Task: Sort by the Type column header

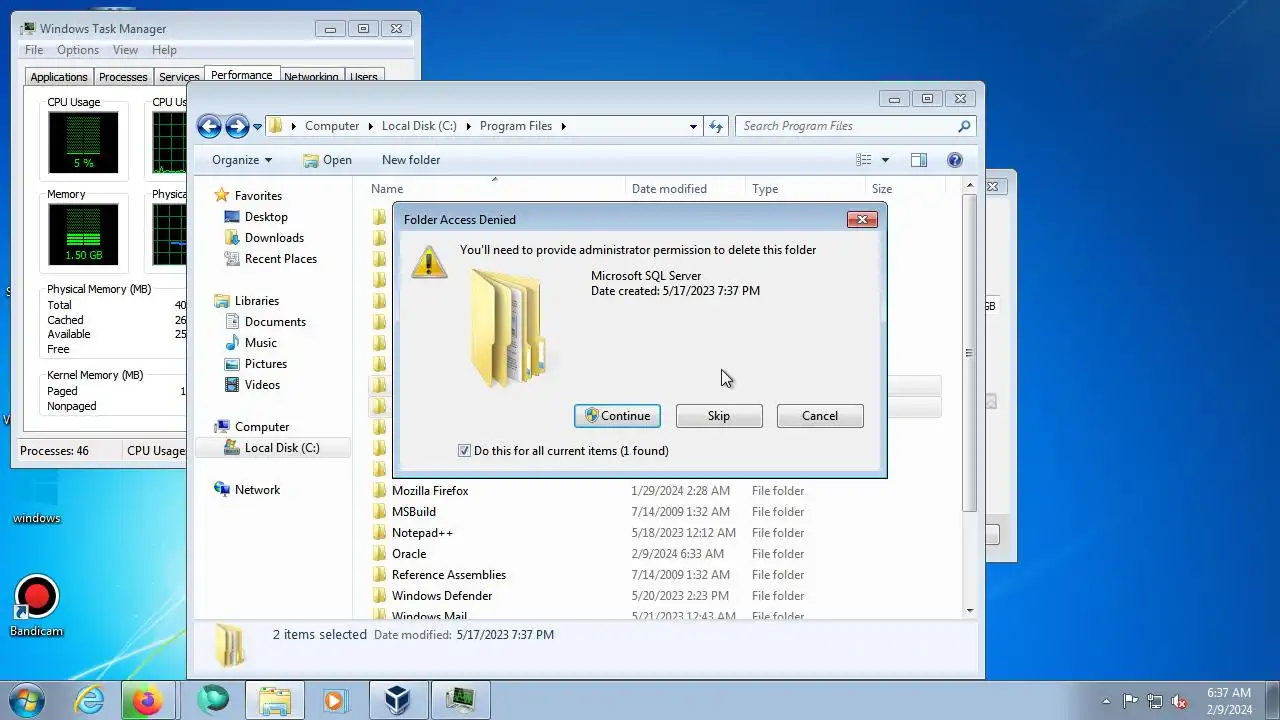Action: 765,189
